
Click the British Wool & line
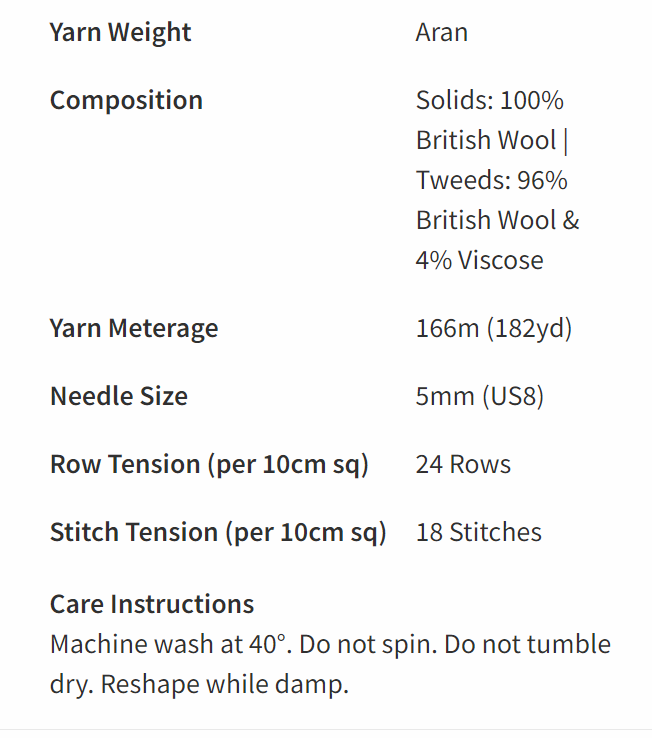pos(498,220)
